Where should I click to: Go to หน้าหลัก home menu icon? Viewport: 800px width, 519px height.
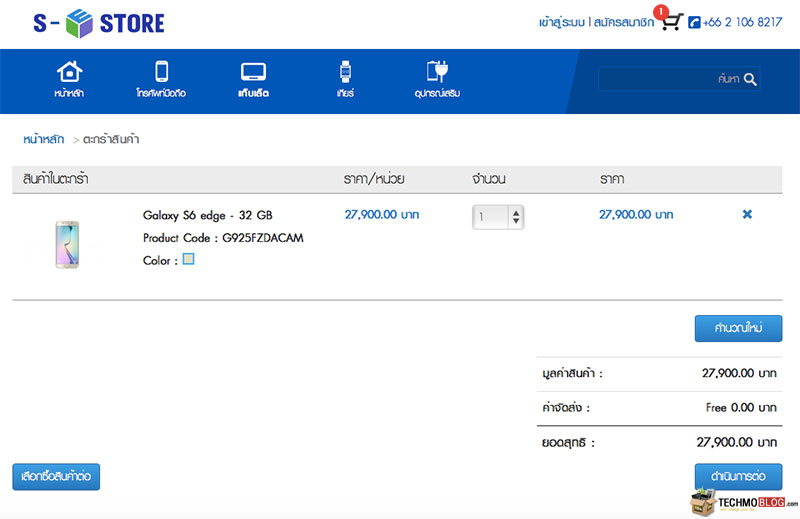[69, 79]
